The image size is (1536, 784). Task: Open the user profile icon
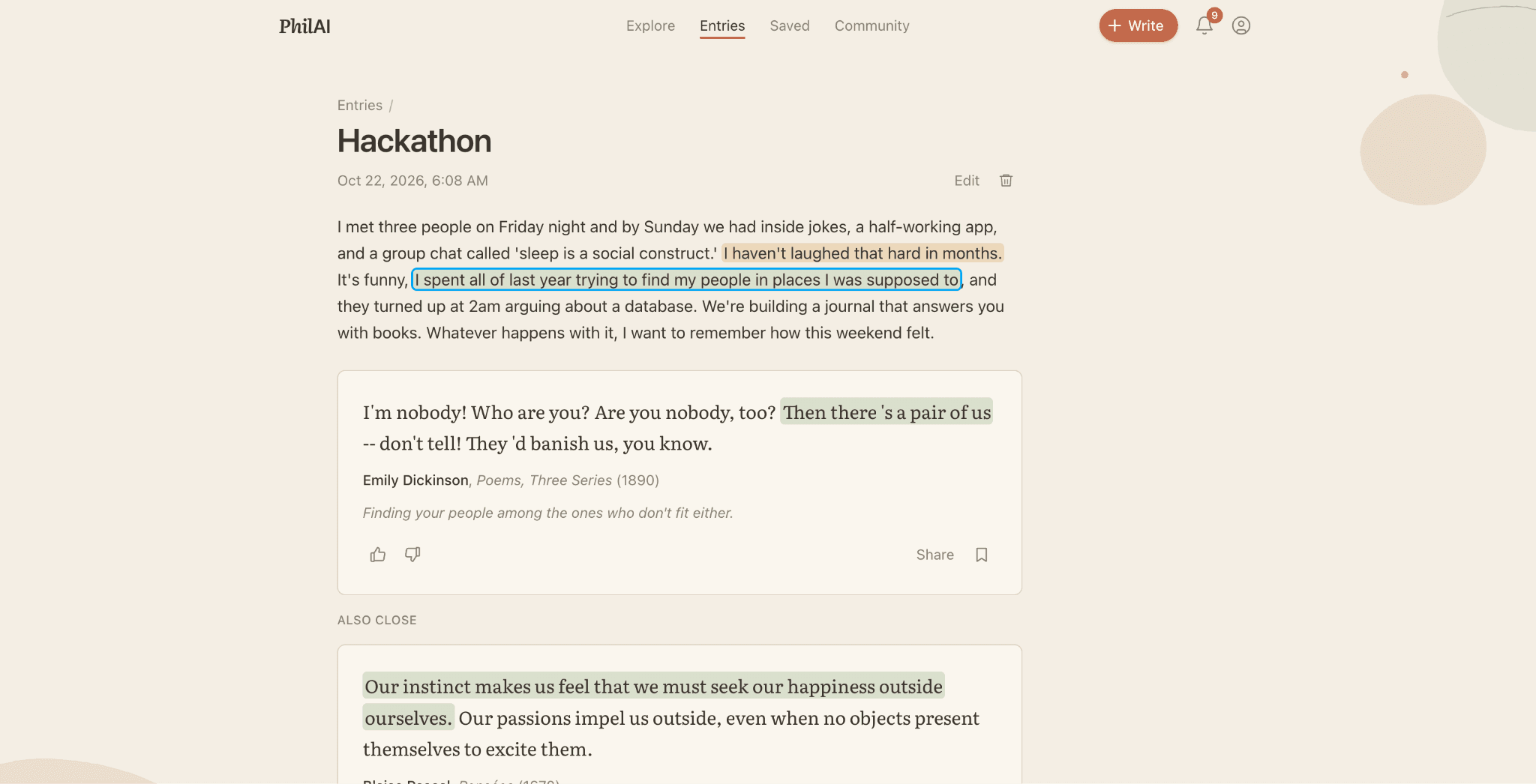click(1241, 25)
